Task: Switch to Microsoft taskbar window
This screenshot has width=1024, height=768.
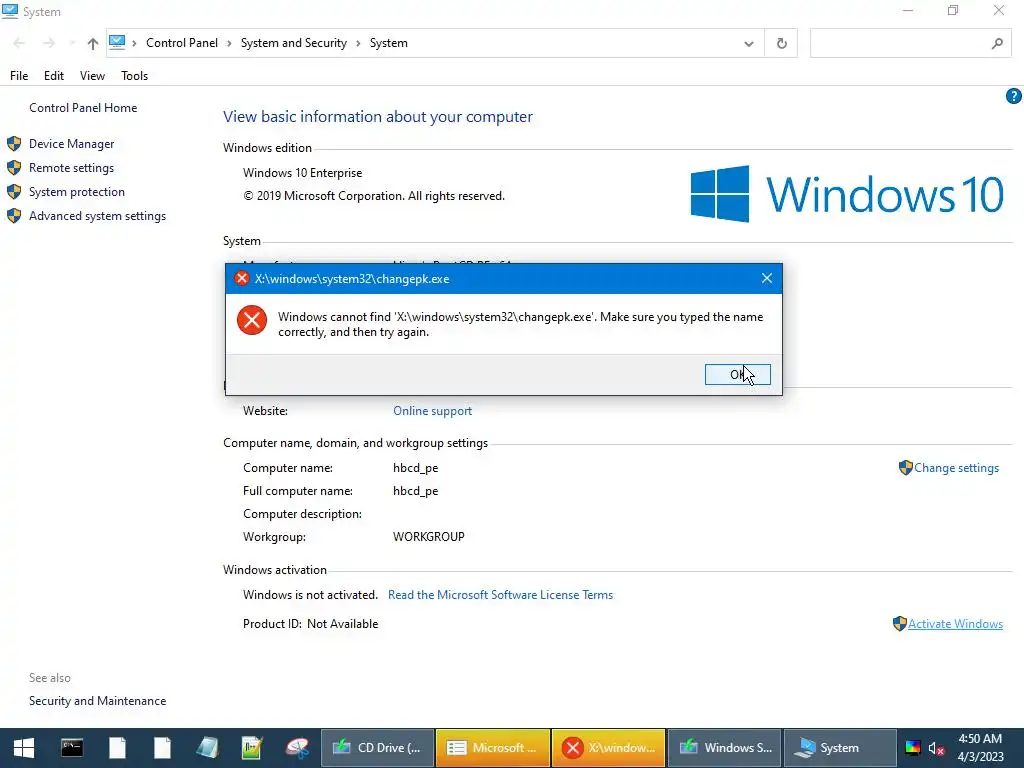Action: (x=493, y=748)
